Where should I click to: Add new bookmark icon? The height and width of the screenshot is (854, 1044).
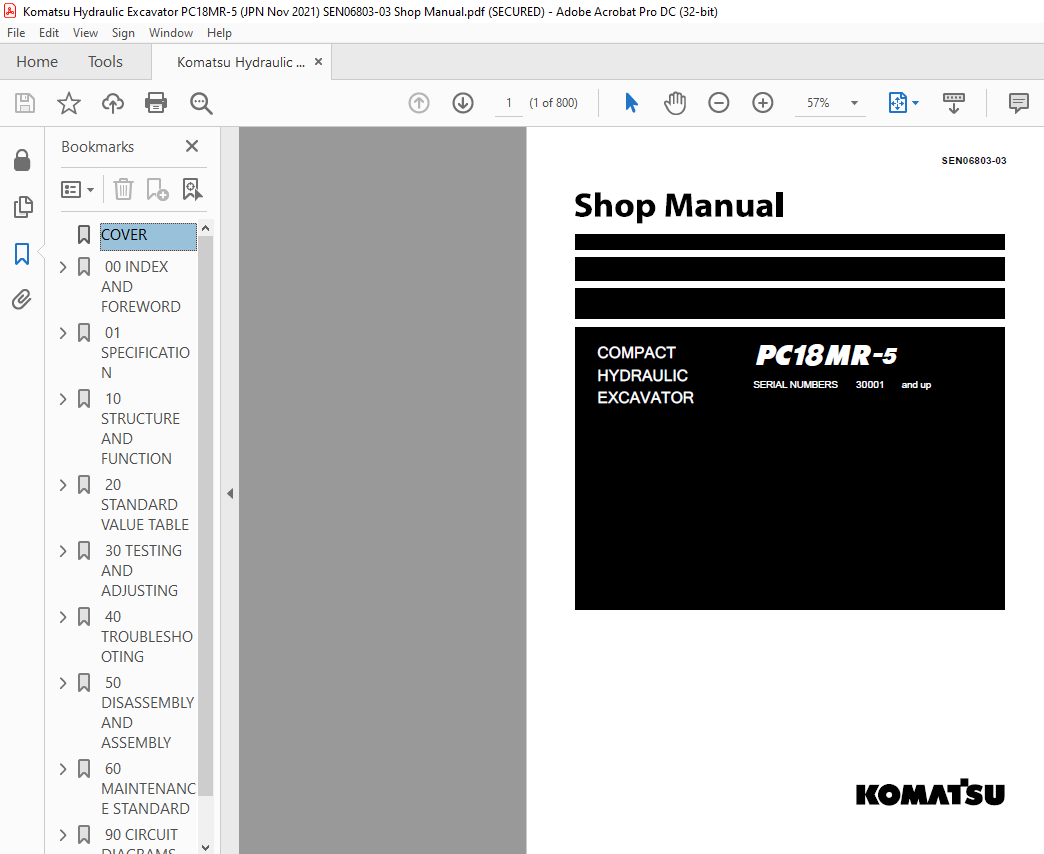(157, 189)
